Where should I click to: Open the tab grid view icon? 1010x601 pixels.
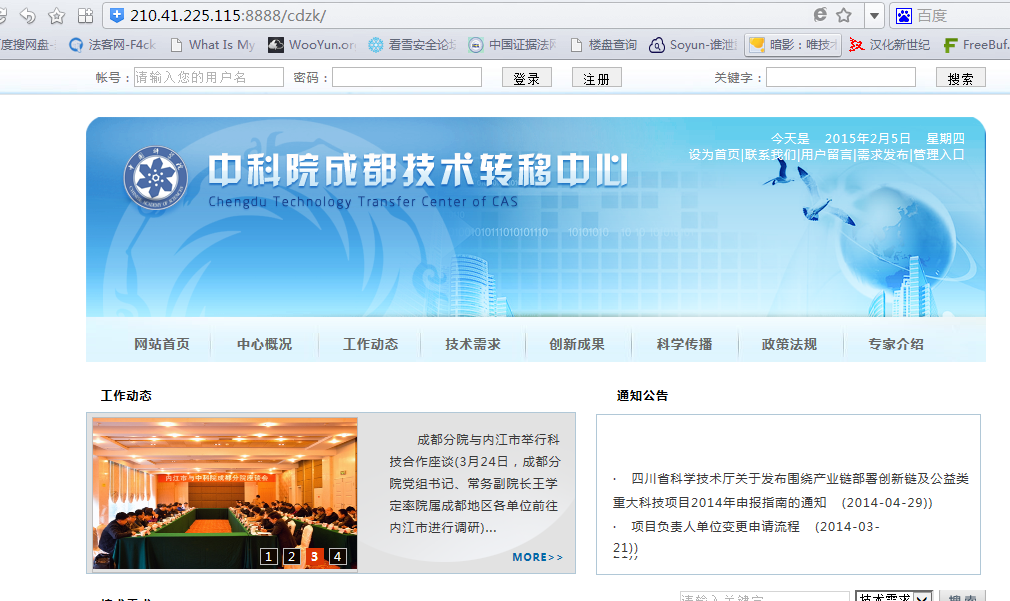pos(85,15)
